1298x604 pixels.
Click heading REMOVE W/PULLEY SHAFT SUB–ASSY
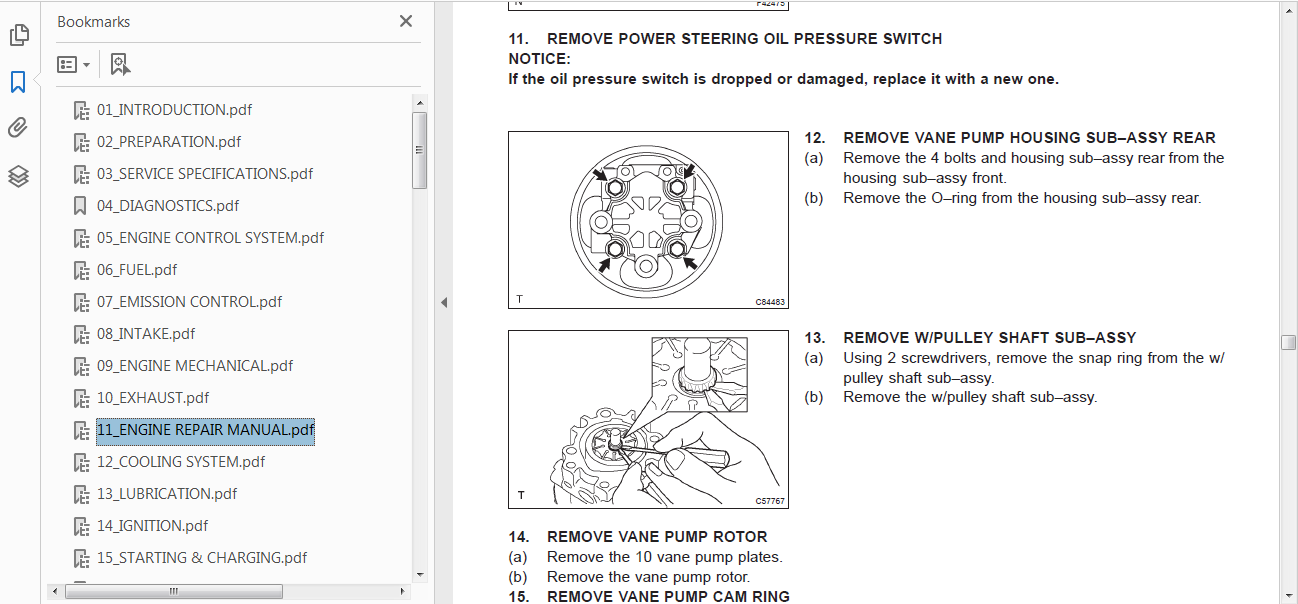pos(990,338)
